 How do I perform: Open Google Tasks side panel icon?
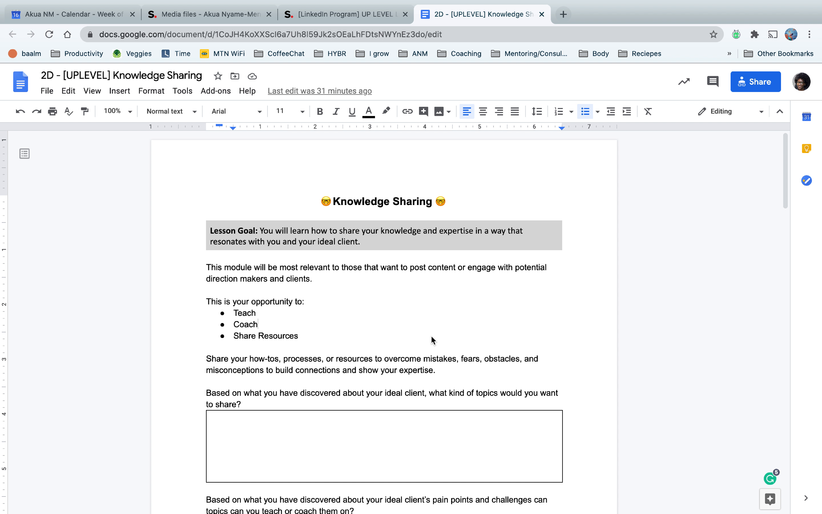coord(806,180)
